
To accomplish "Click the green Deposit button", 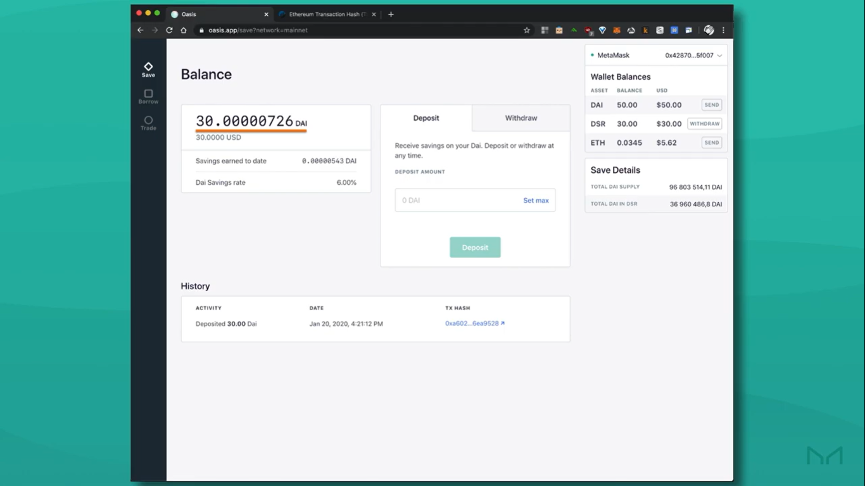I will tap(475, 247).
